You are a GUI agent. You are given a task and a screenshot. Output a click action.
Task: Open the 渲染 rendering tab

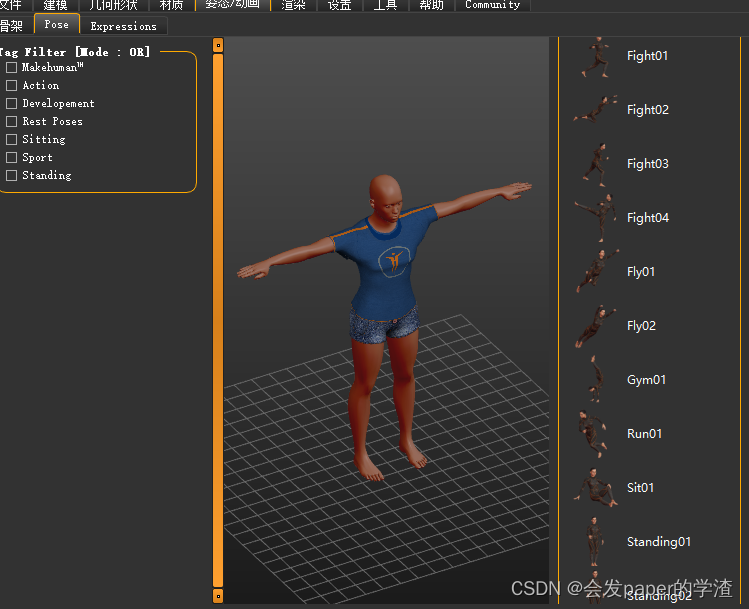[x=293, y=5]
